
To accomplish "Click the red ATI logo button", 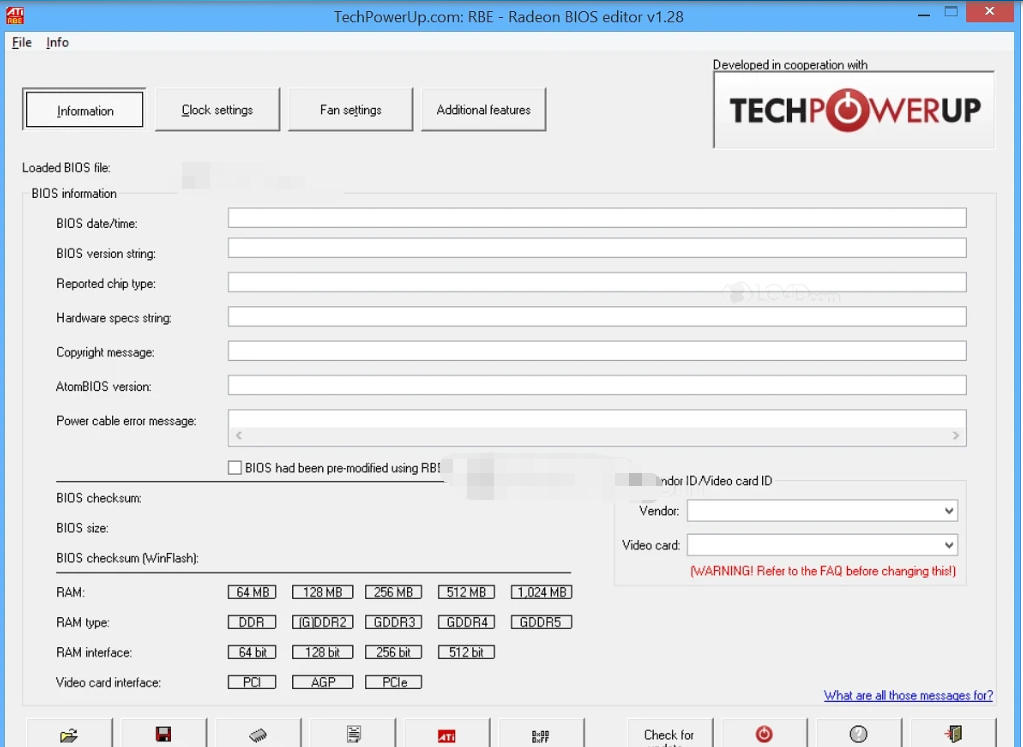I will click(x=447, y=735).
